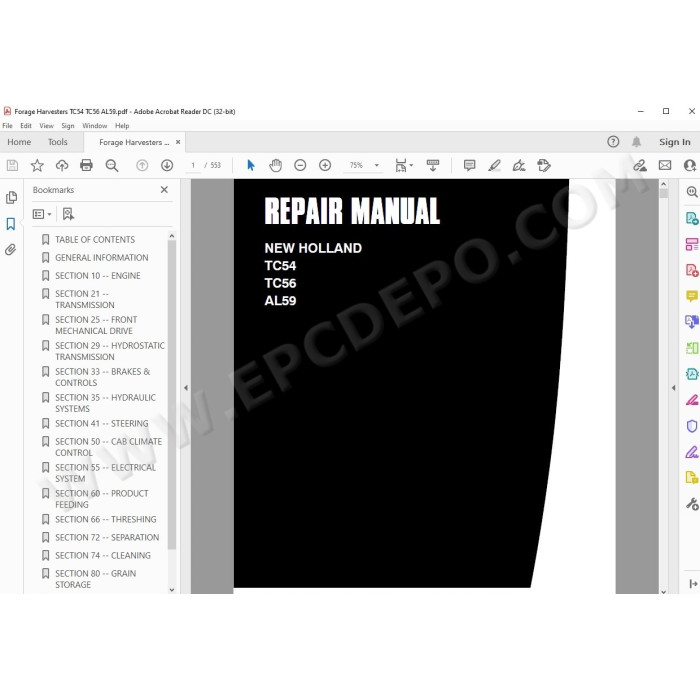
Task: Go to SECTION 66 -- THRESHING bookmark
Action: (105, 519)
